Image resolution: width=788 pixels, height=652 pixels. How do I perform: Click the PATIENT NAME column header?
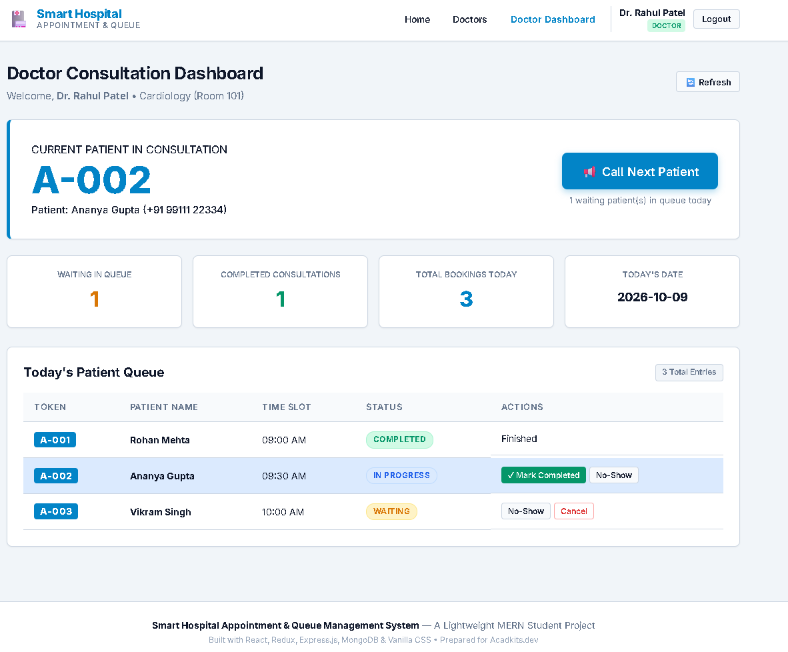pos(164,407)
